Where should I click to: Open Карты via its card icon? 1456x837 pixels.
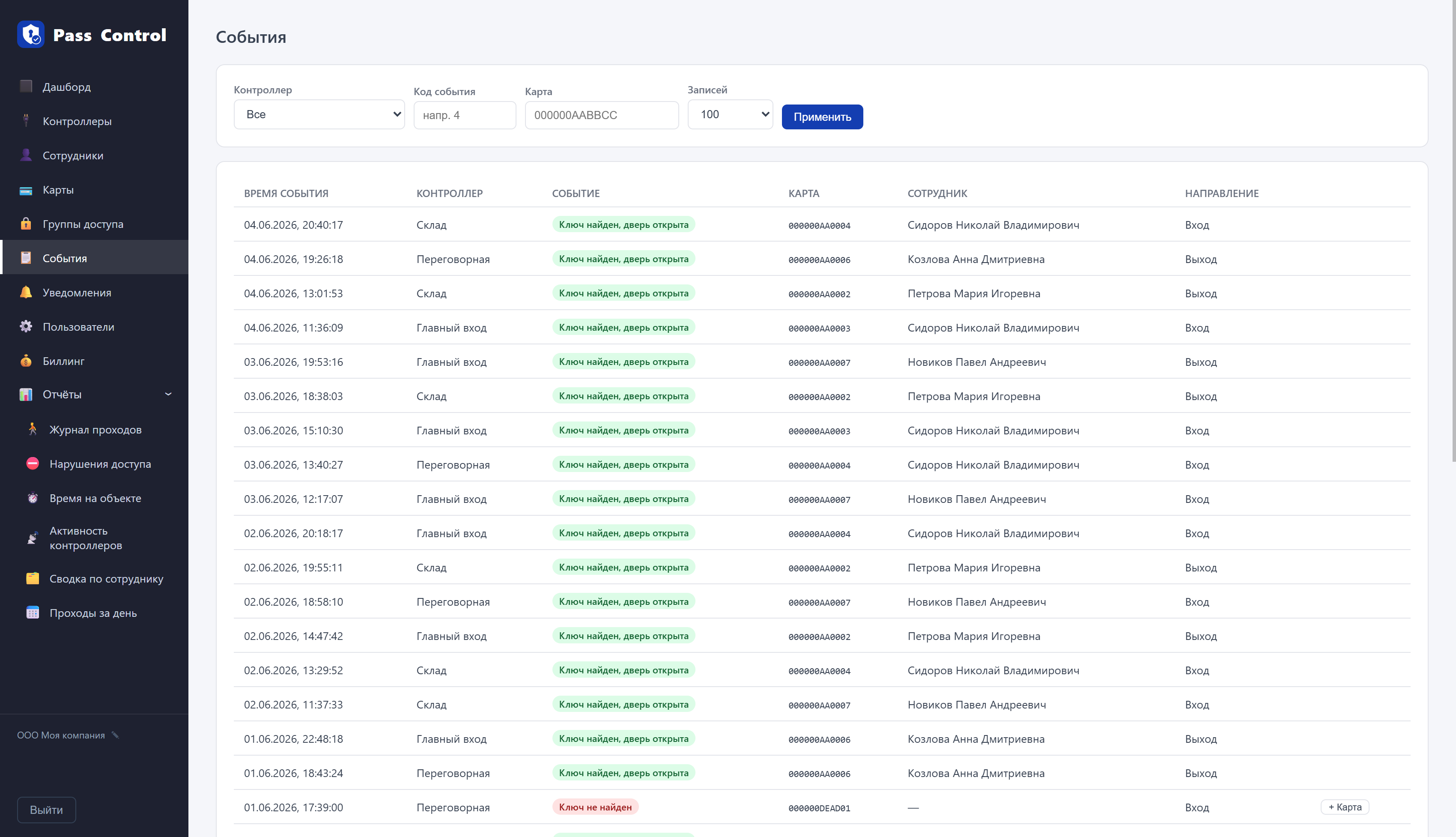[x=26, y=190]
